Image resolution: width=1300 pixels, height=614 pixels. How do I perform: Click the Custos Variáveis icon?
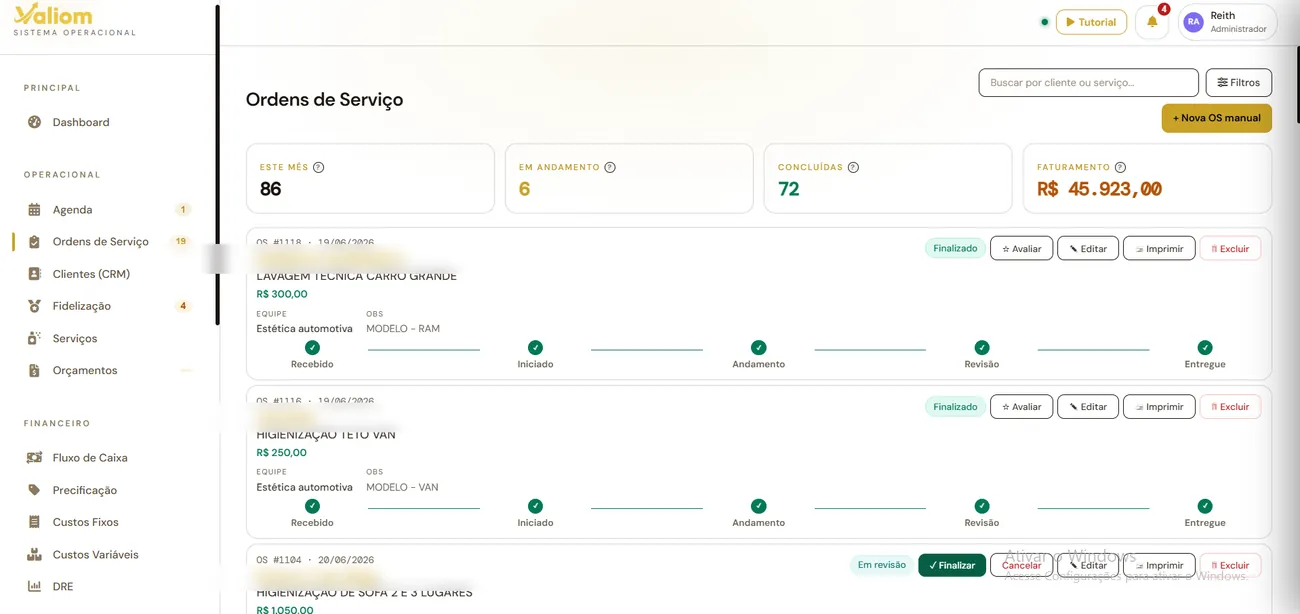34,554
